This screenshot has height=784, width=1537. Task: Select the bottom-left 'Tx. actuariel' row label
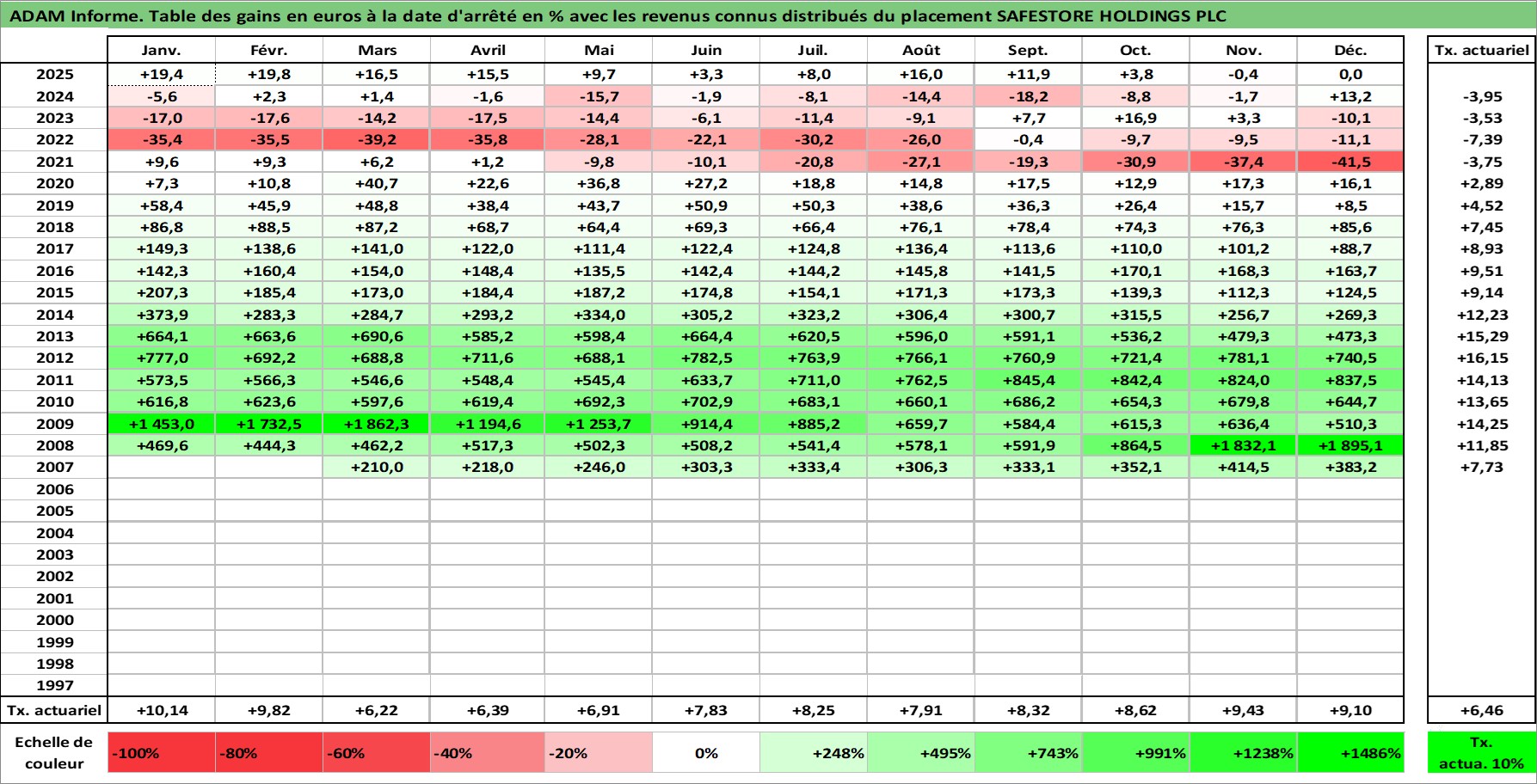53,710
